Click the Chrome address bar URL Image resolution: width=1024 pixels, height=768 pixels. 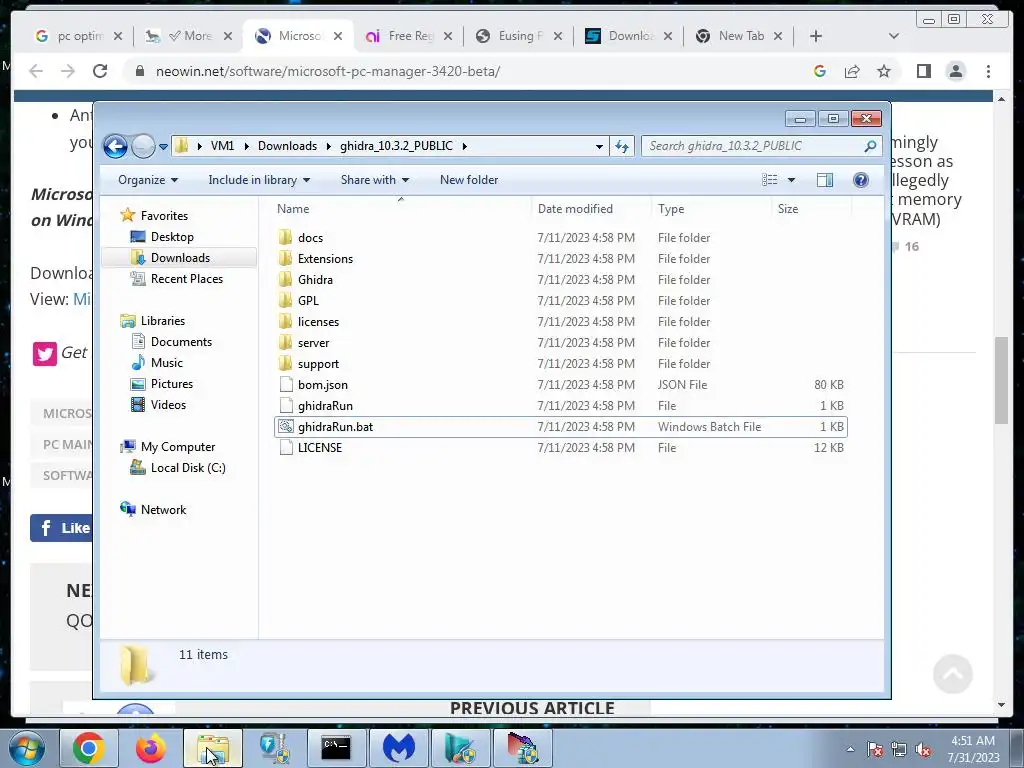click(328, 71)
